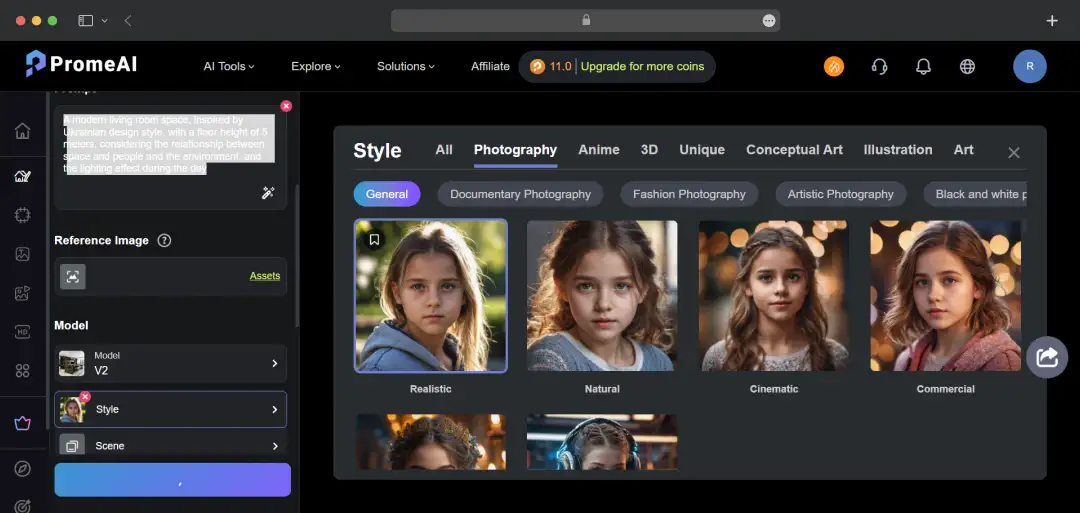Image resolution: width=1080 pixels, height=513 pixels.
Task: Select Artistic Photography filter
Action: click(x=840, y=194)
